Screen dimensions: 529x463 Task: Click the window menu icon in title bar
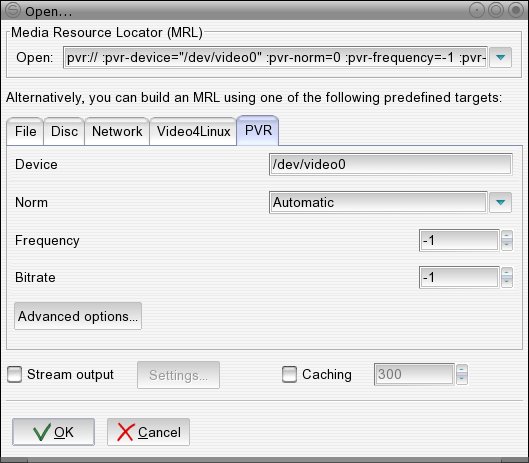[x=13, y=10]
